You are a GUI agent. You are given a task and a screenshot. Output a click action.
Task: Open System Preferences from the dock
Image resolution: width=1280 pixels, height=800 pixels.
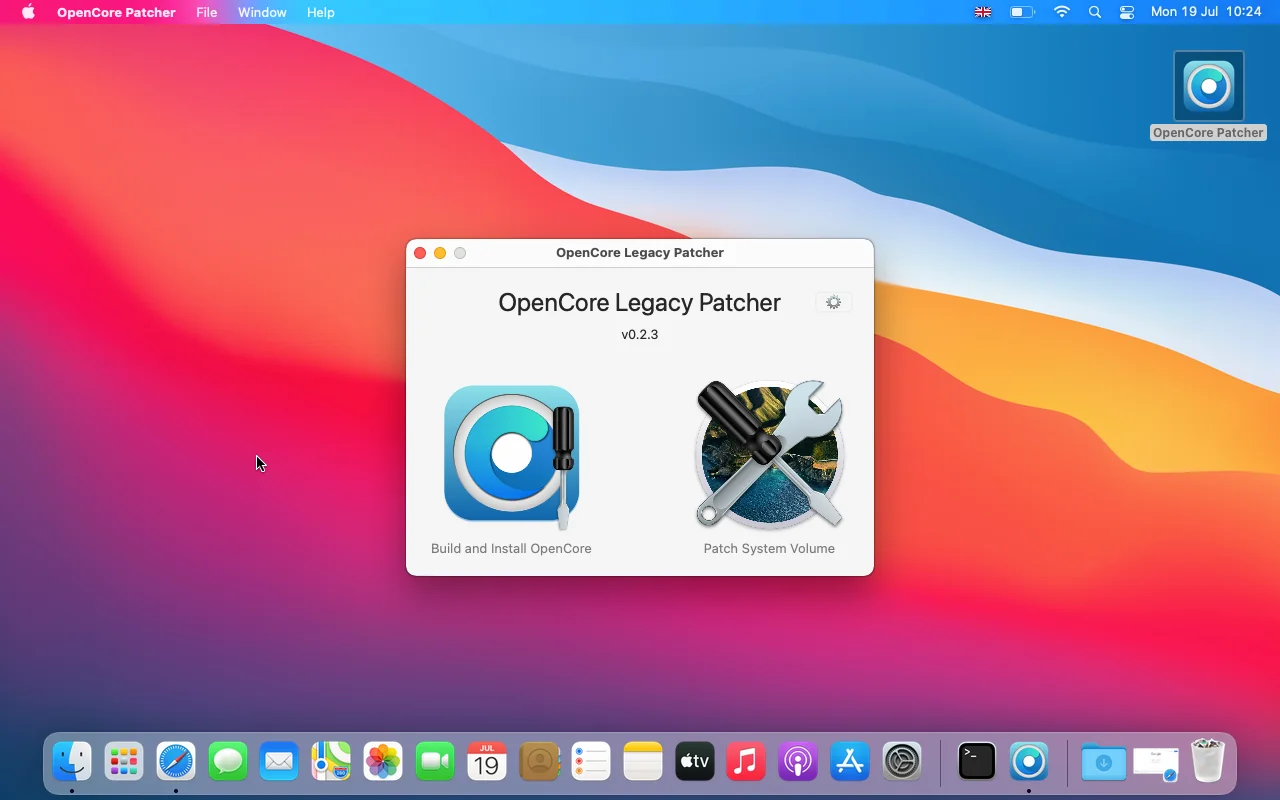pyautogui.click(x=902, y=762)
